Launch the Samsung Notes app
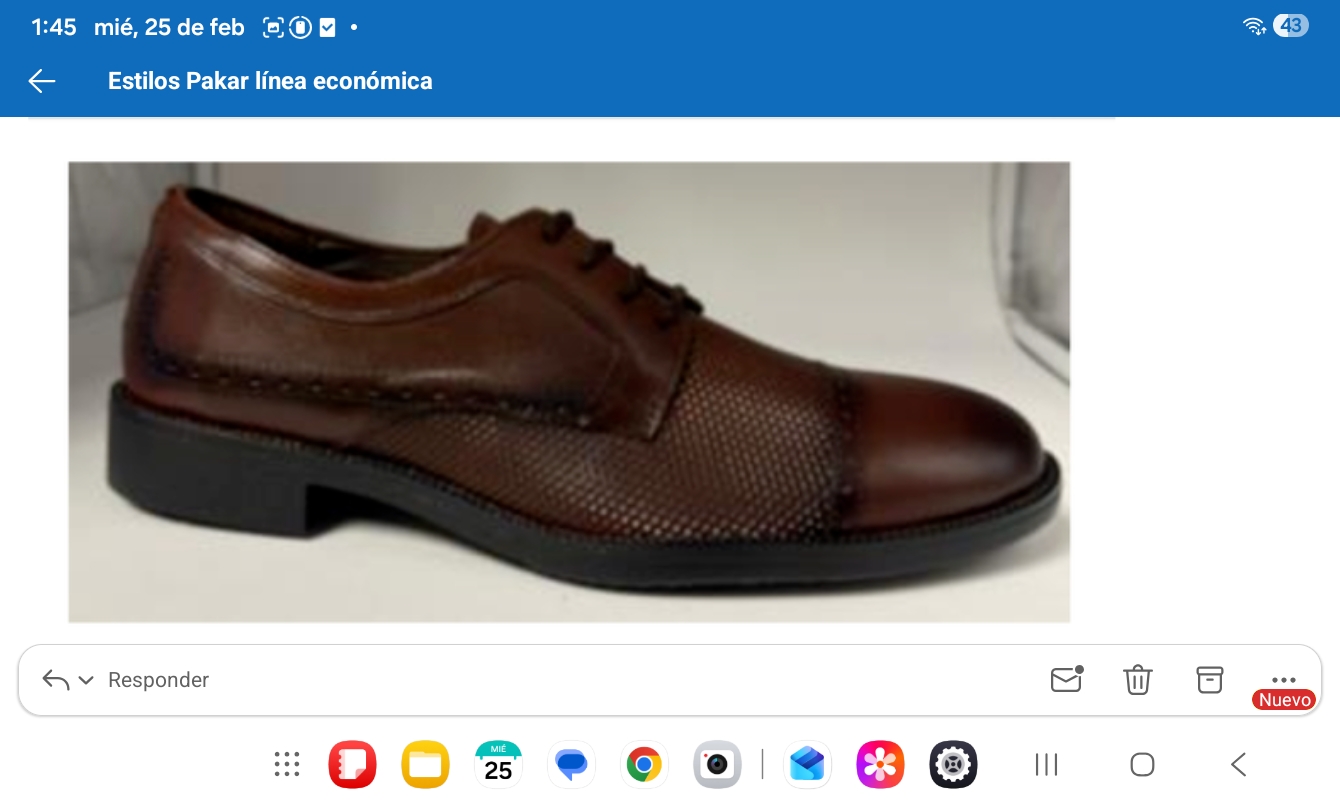Image resolution: width=1340 pixels, height=800 pixels. pos(352,765)
